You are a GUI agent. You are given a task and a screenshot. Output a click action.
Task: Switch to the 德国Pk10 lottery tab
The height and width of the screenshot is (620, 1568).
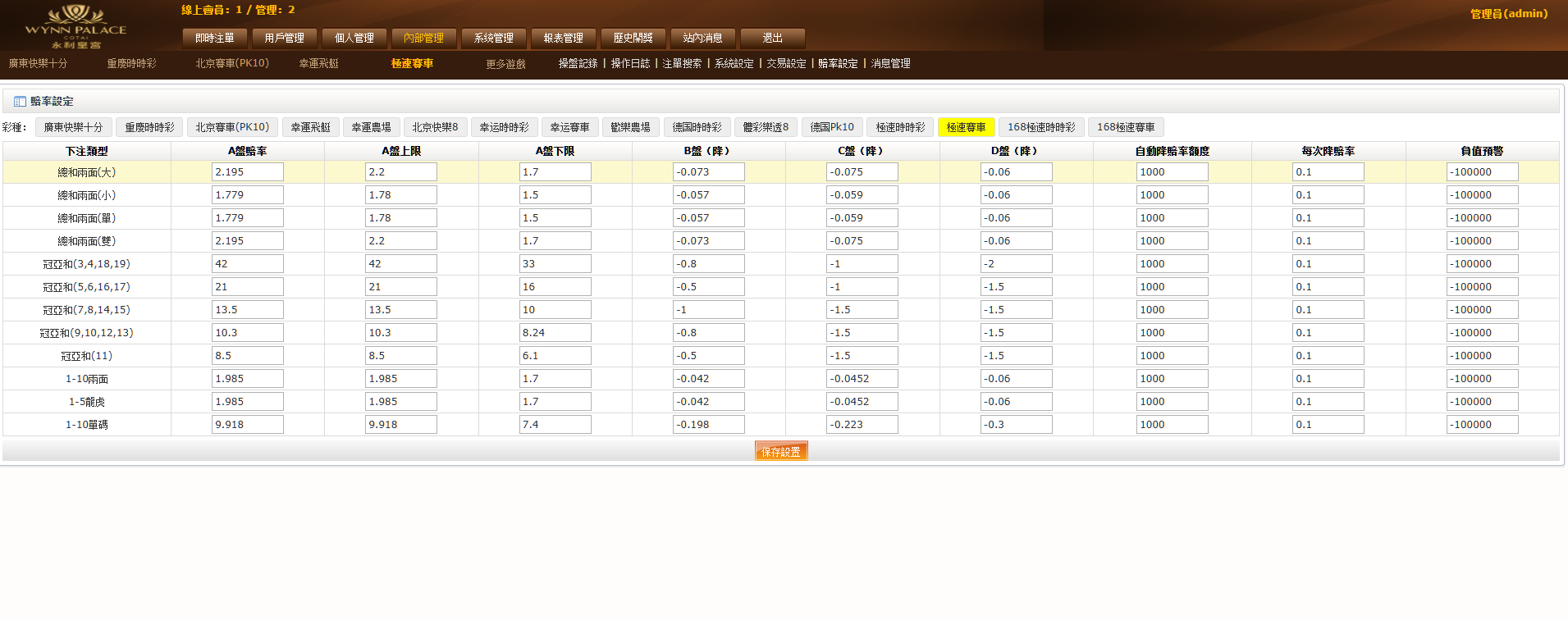(x=832, y=128)
